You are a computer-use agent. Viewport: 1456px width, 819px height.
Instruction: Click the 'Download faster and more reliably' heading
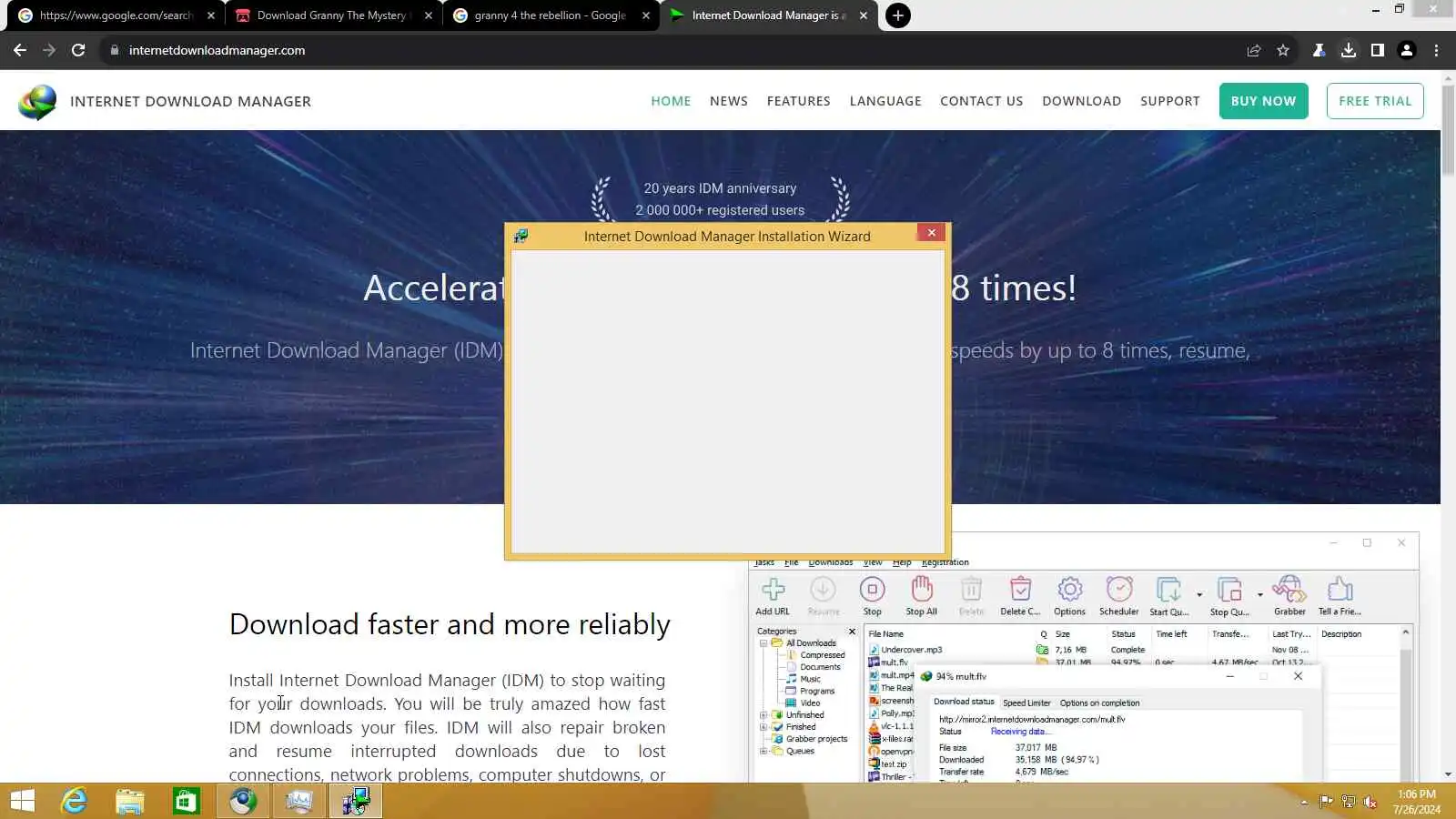450,624
